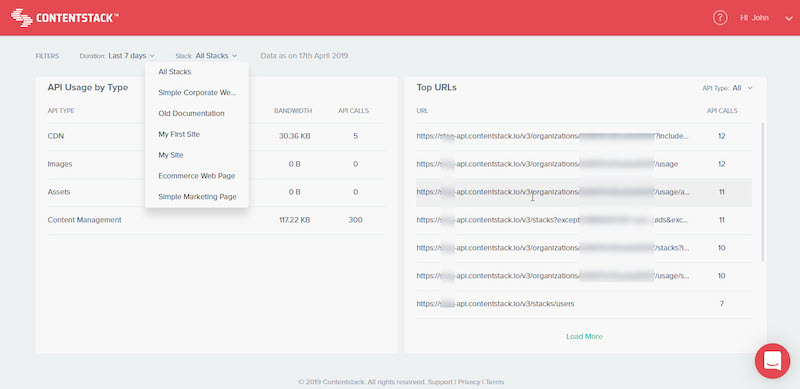Screen dimensions: 800x389
Task: Click the Contentstack logo
Action: coord(65,18)
